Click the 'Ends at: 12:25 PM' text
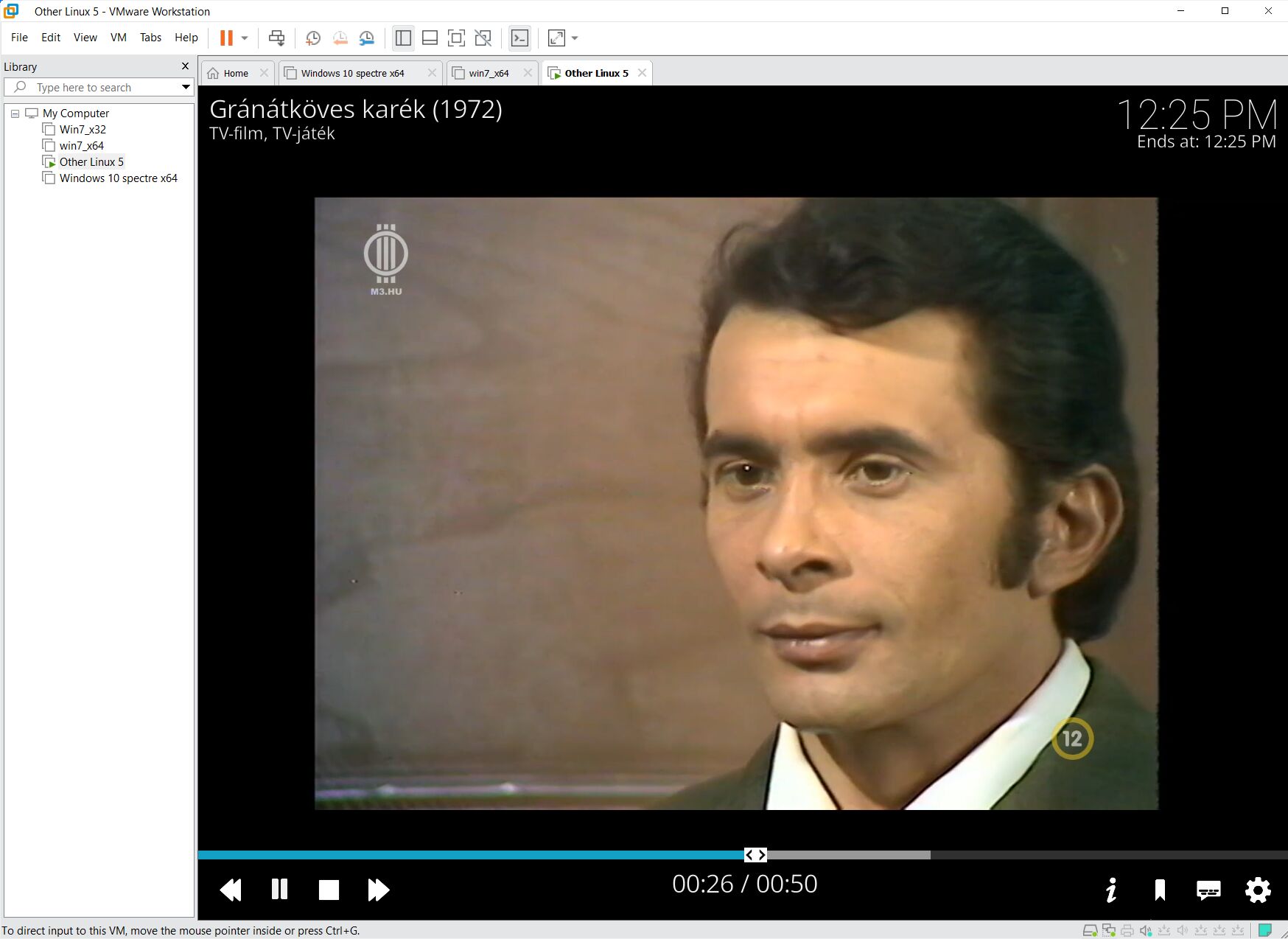 coord(1206,142)
